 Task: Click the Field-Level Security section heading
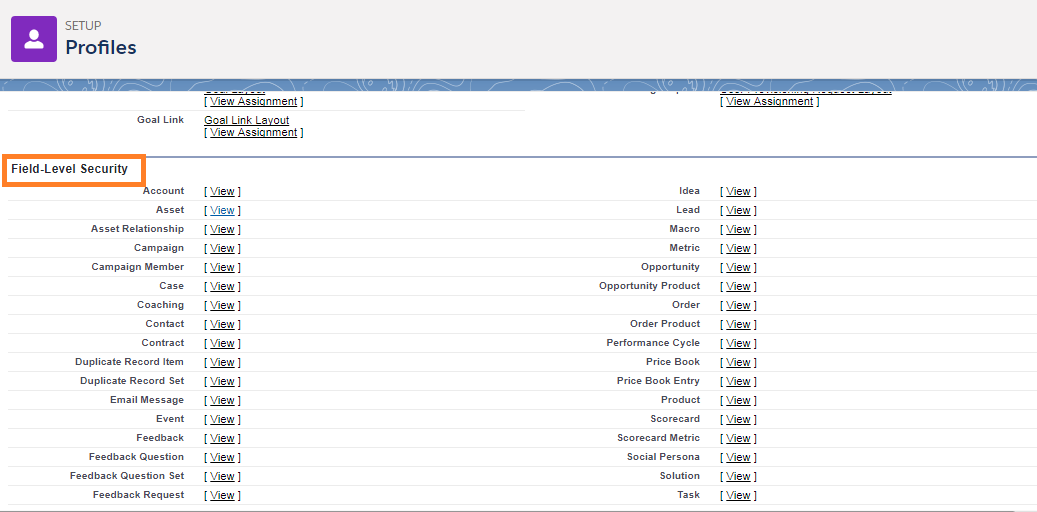(x=70, y=169)
